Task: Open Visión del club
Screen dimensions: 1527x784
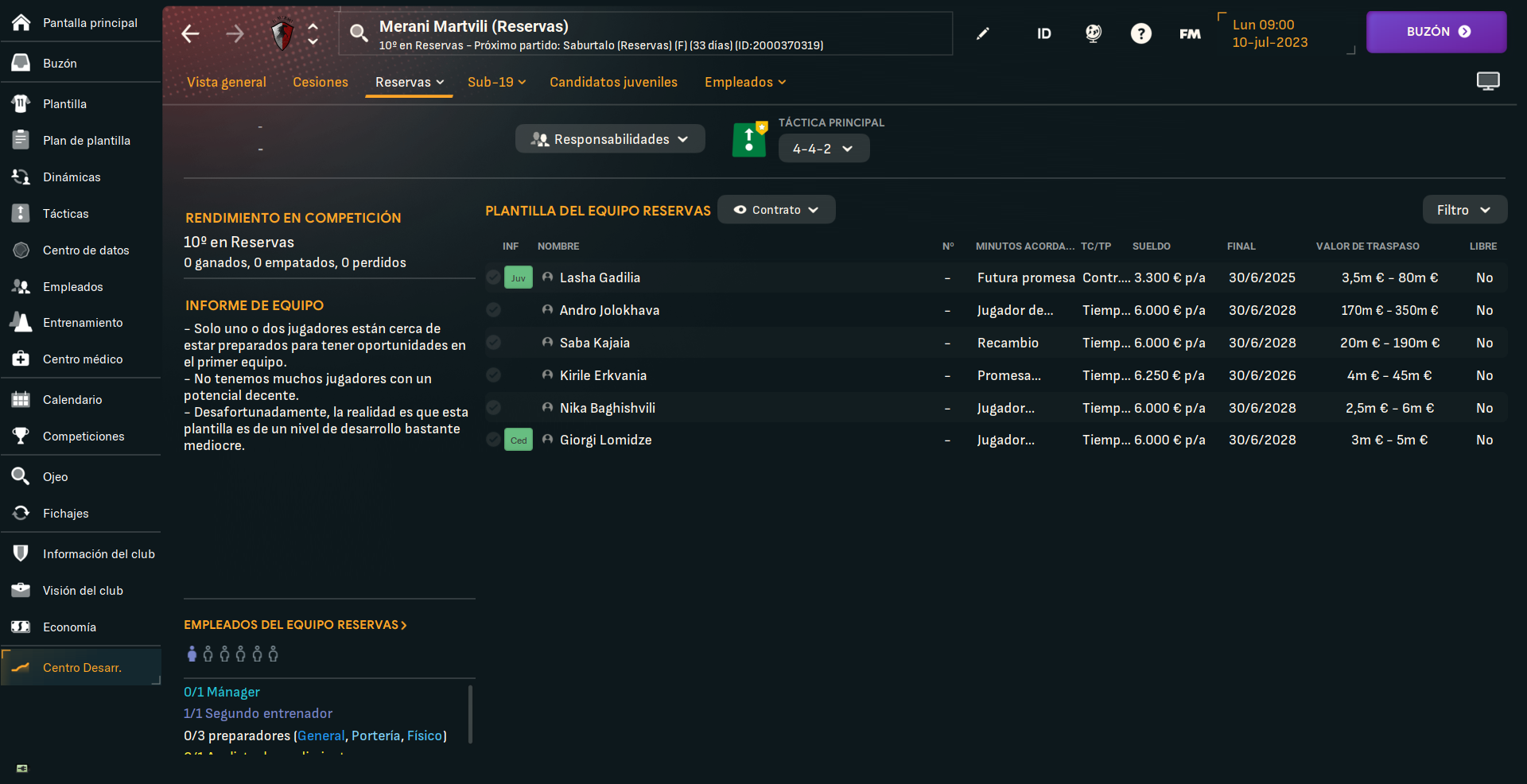Action: (x=80, y=590)
